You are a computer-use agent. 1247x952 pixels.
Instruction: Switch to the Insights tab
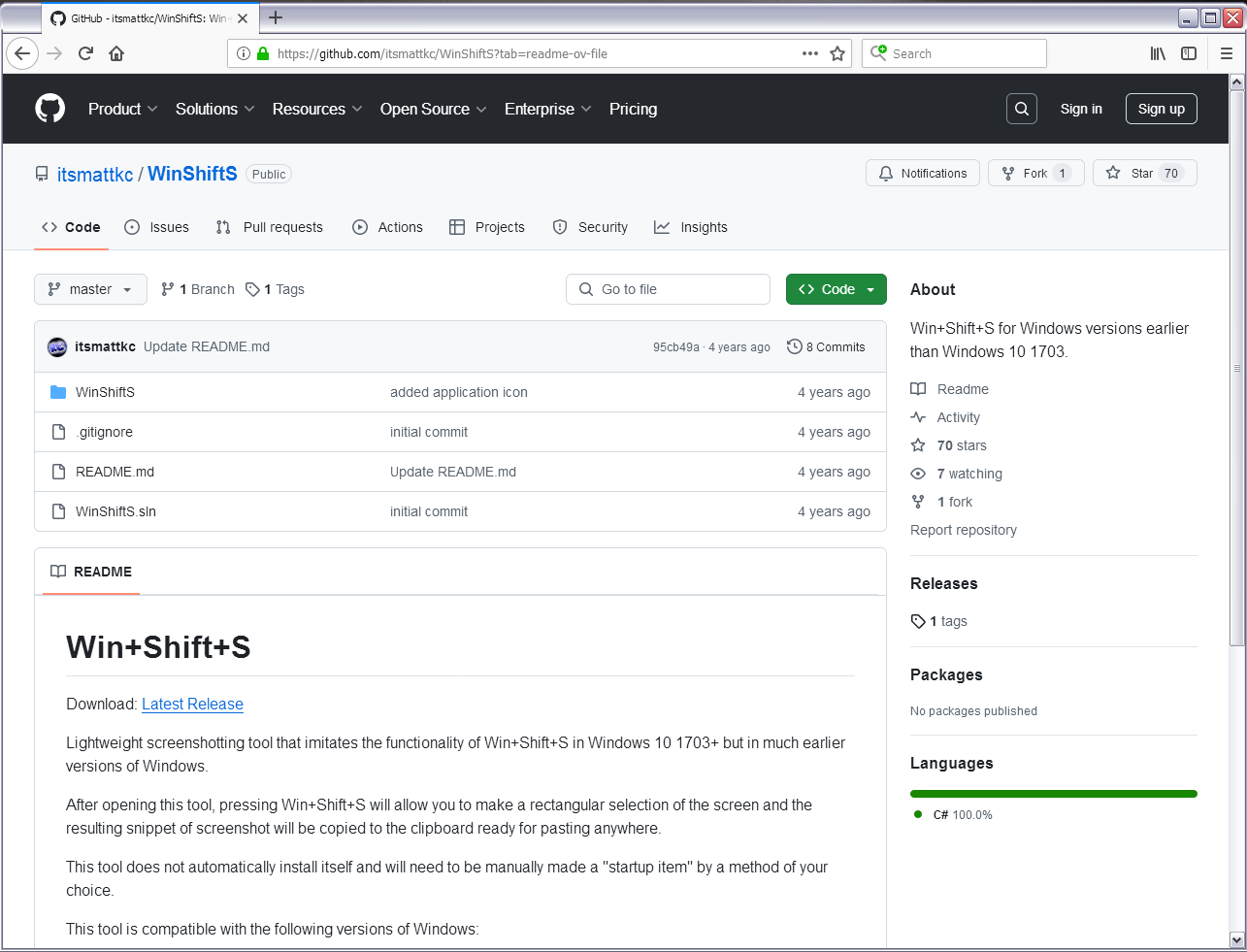691,227
